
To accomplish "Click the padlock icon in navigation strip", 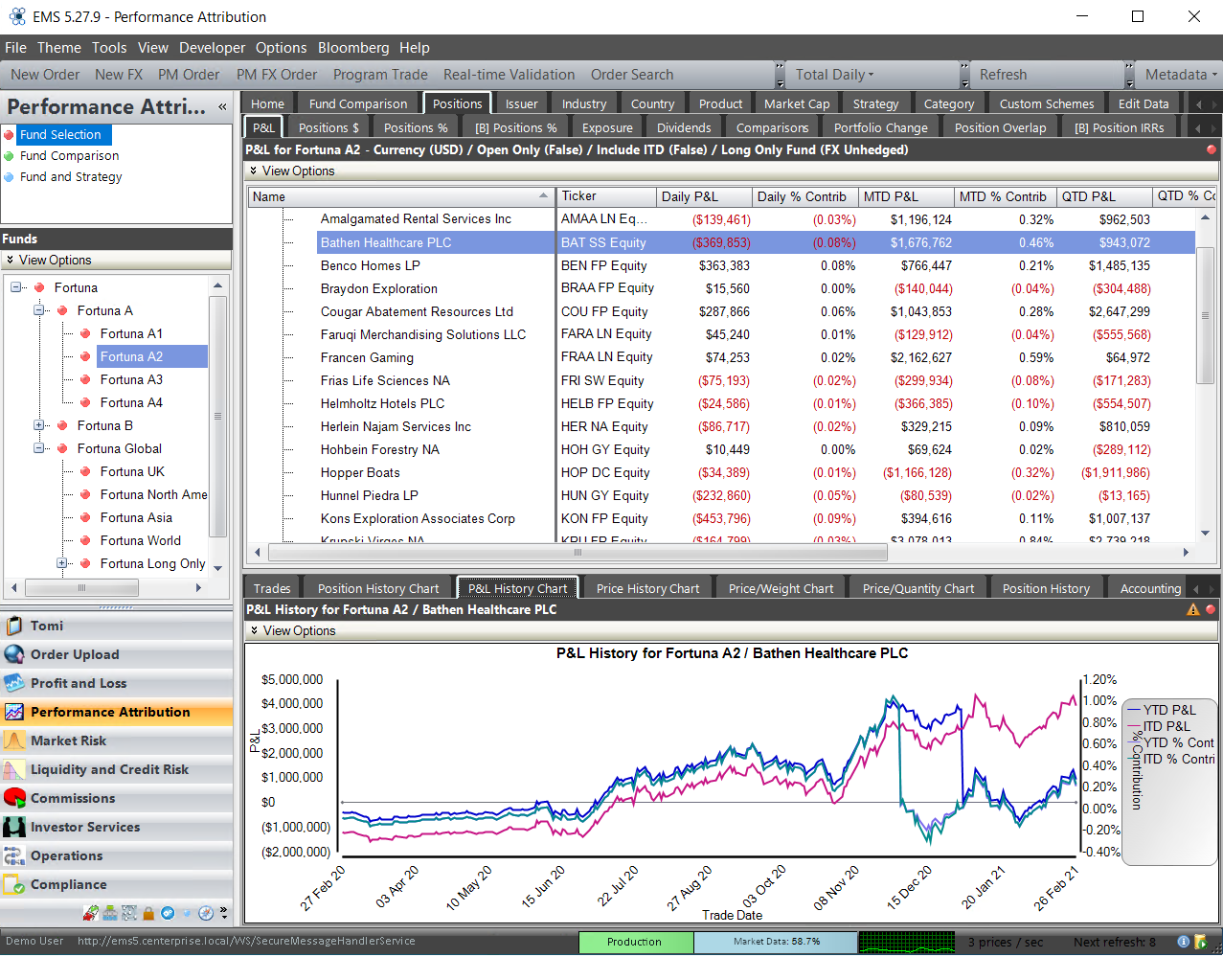I will coord(148,913).
